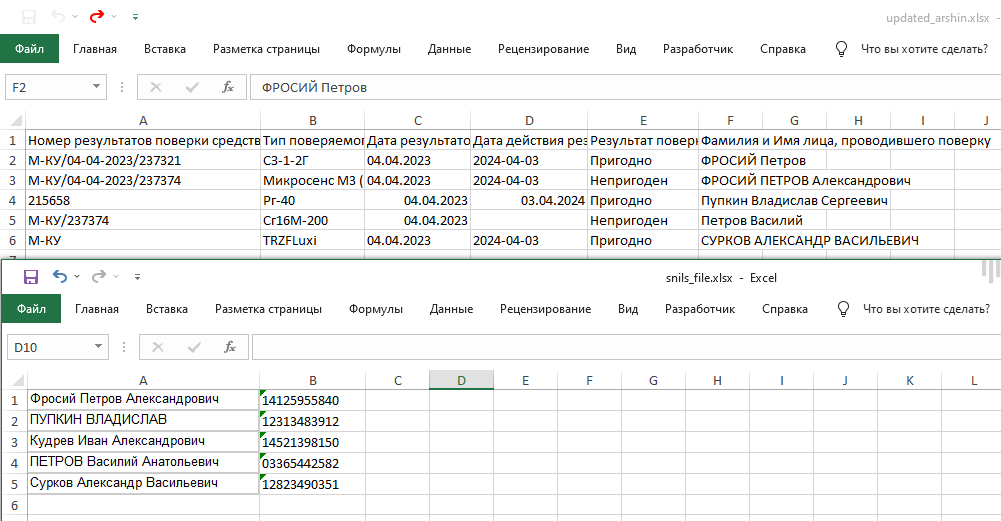
Task: Open the Разработчик tab in updated_arshin window
Action: pyautogui.click(x=698, y=49)
